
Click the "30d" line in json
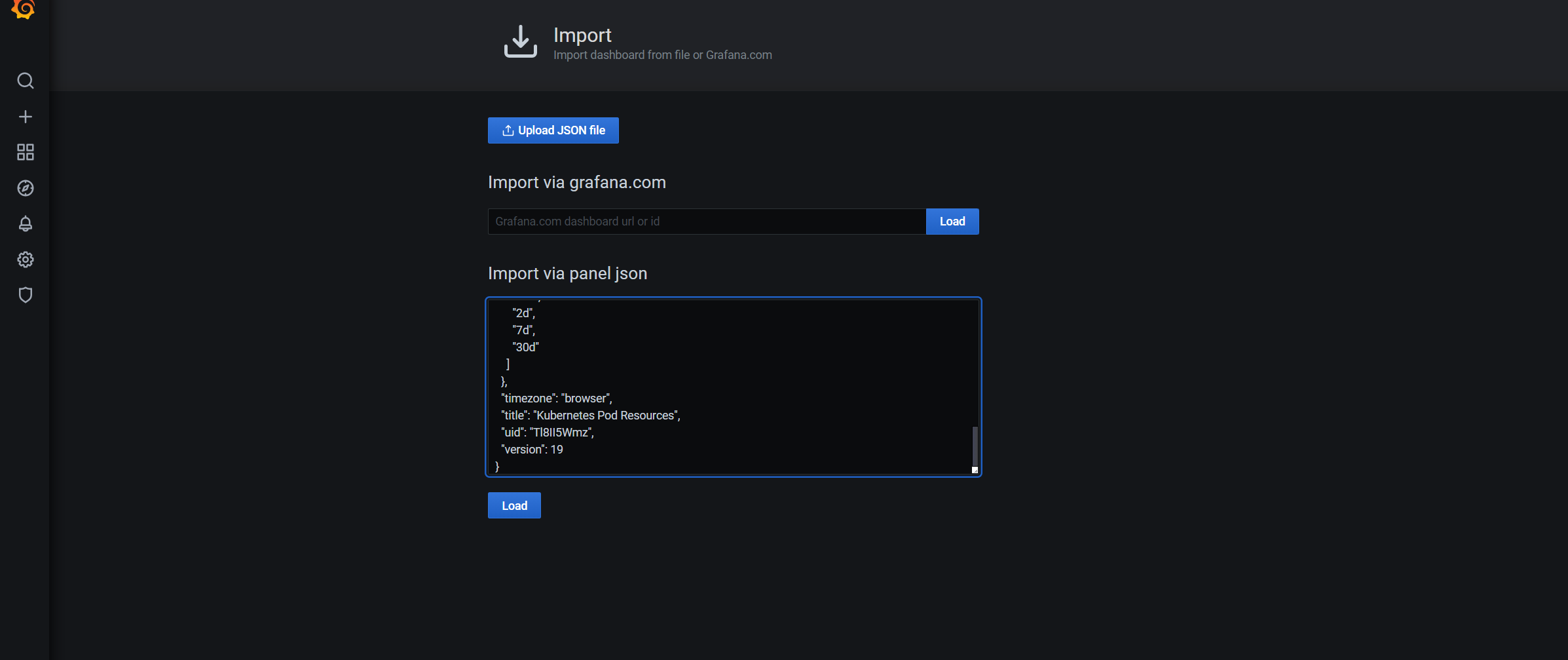(525, 347)
